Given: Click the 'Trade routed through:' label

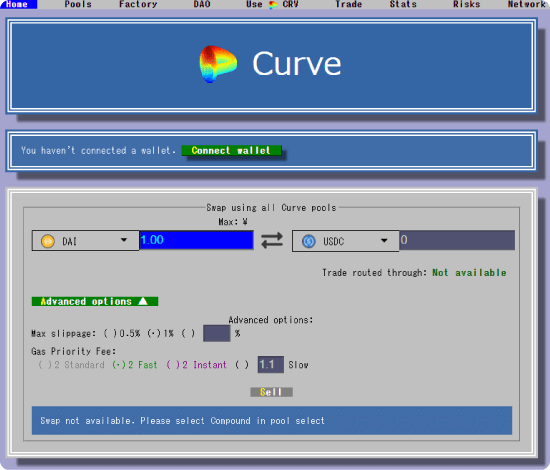Looking at the screenshot, I should point(375,273).
